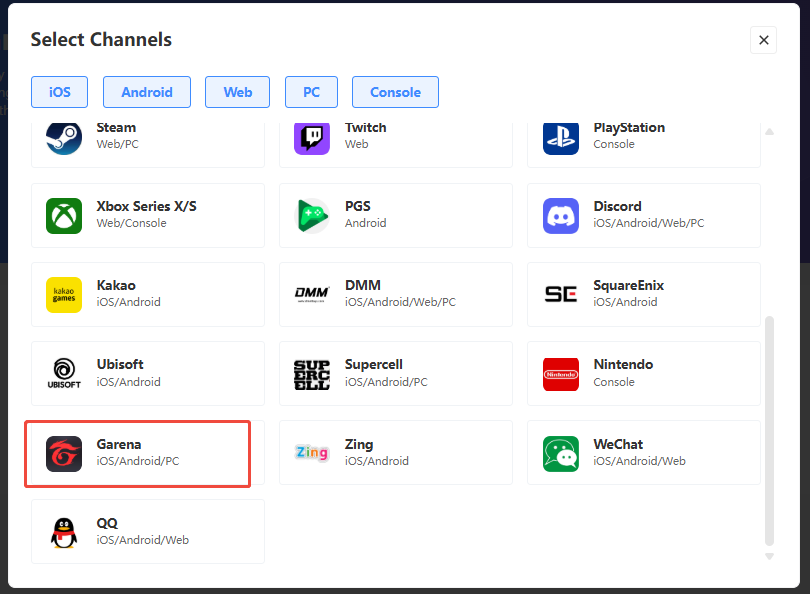The height and width of the screenshot is (594, 810).
Task: Click iOS/Android text under Zing
Action: tap(377, 461)
